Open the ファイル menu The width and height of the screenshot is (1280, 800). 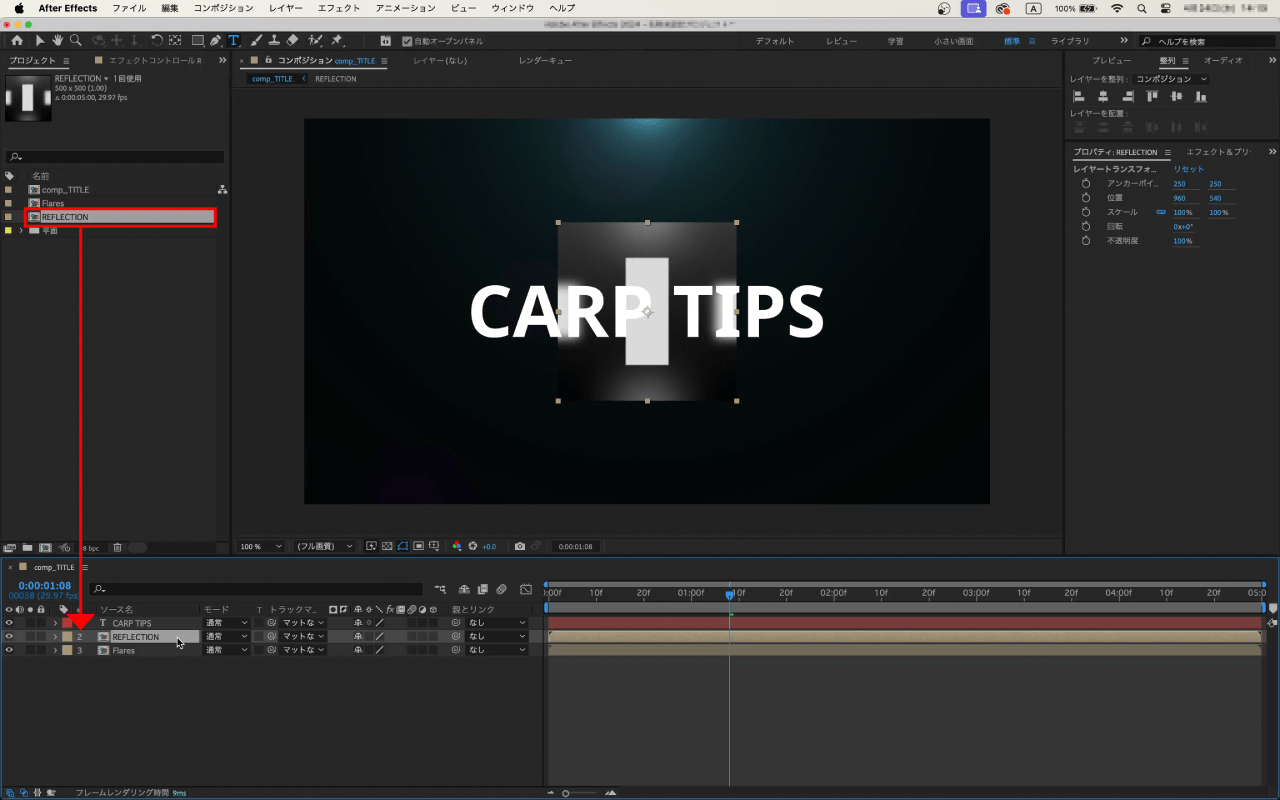[129, 8]
